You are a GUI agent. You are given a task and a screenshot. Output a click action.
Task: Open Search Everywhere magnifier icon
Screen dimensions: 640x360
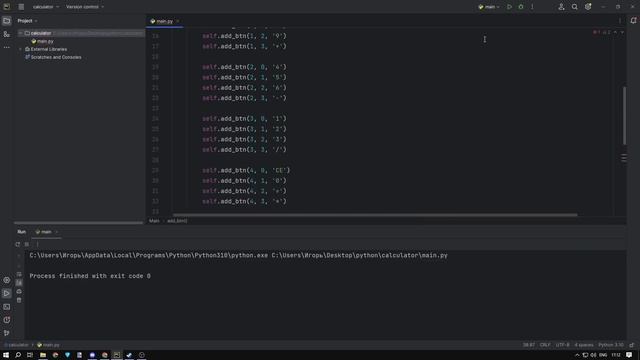(x=575, y=7)
